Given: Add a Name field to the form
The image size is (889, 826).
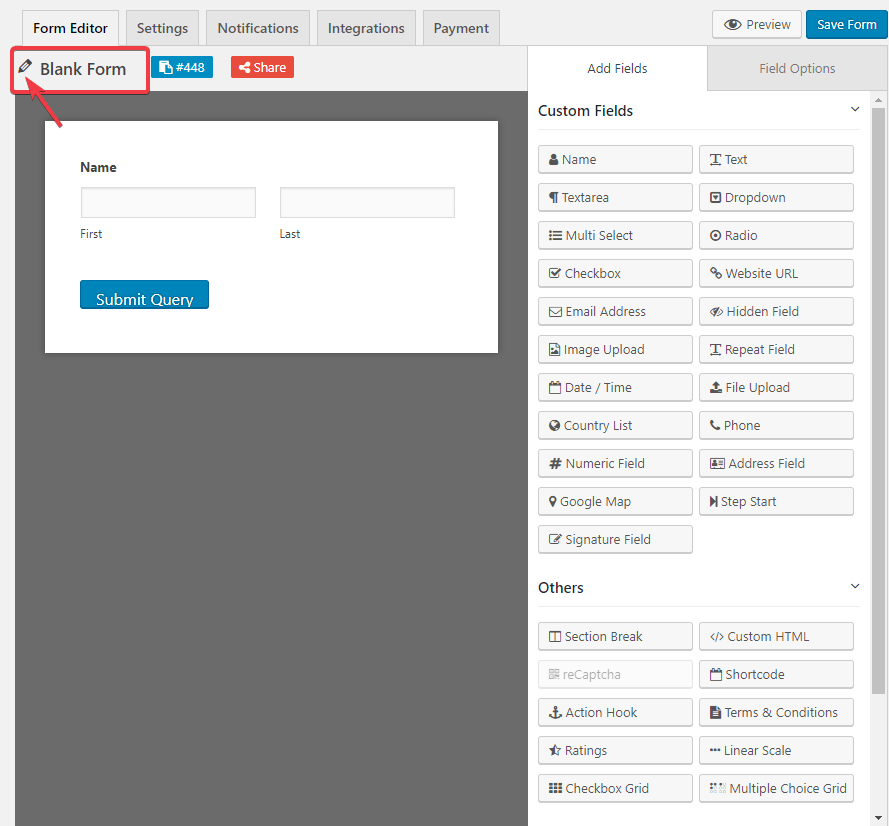Looking at the screenshot, I should coord(615,159).
